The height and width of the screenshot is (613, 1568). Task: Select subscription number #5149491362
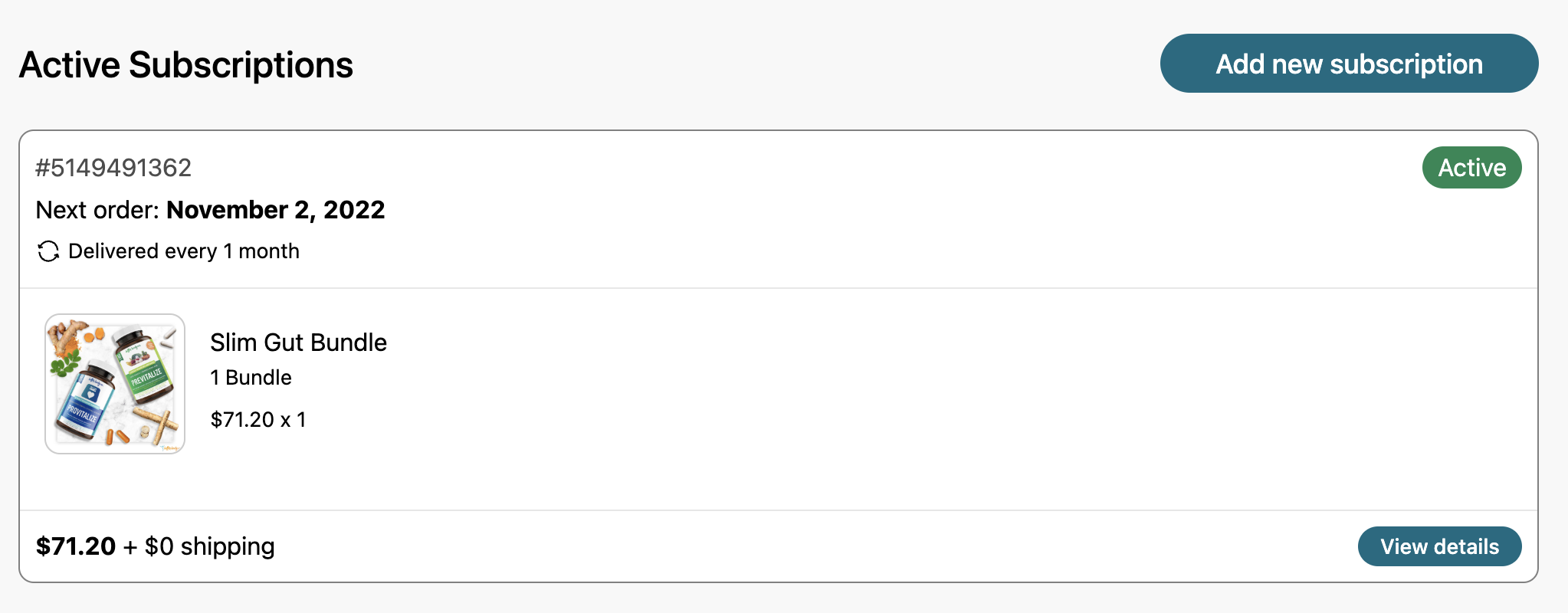click(113, 168)
